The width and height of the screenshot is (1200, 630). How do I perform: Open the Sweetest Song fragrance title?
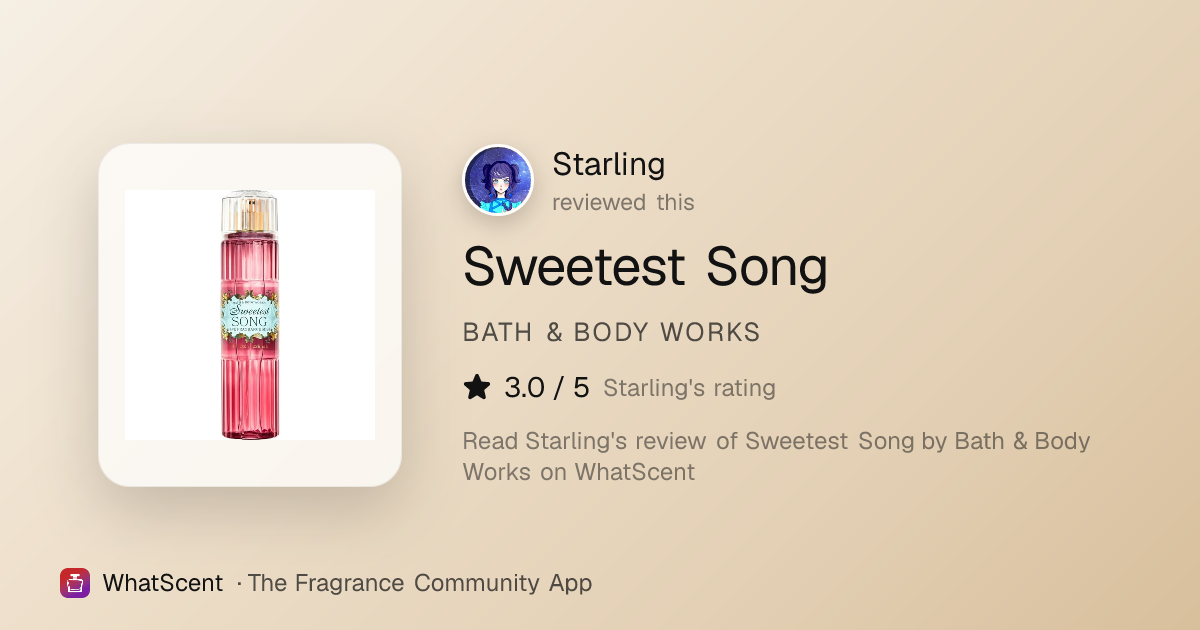tap(646, 267)
